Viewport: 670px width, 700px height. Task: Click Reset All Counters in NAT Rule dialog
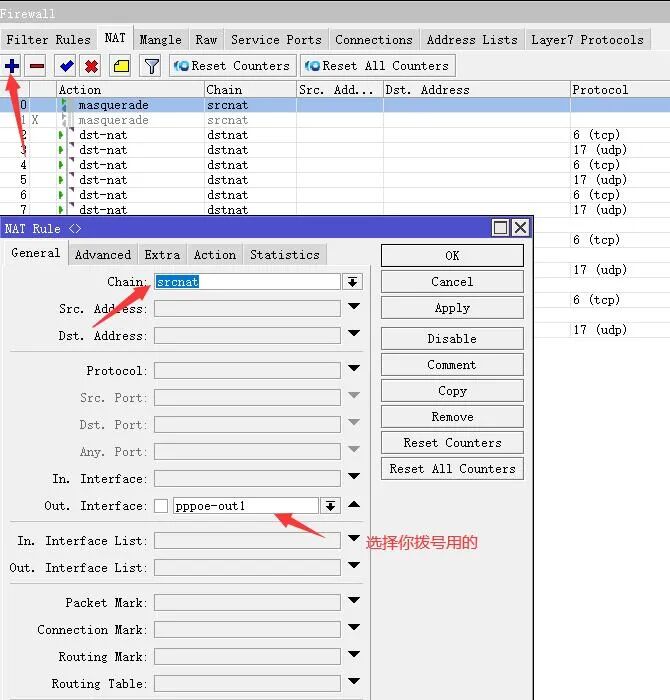(452, 469)
